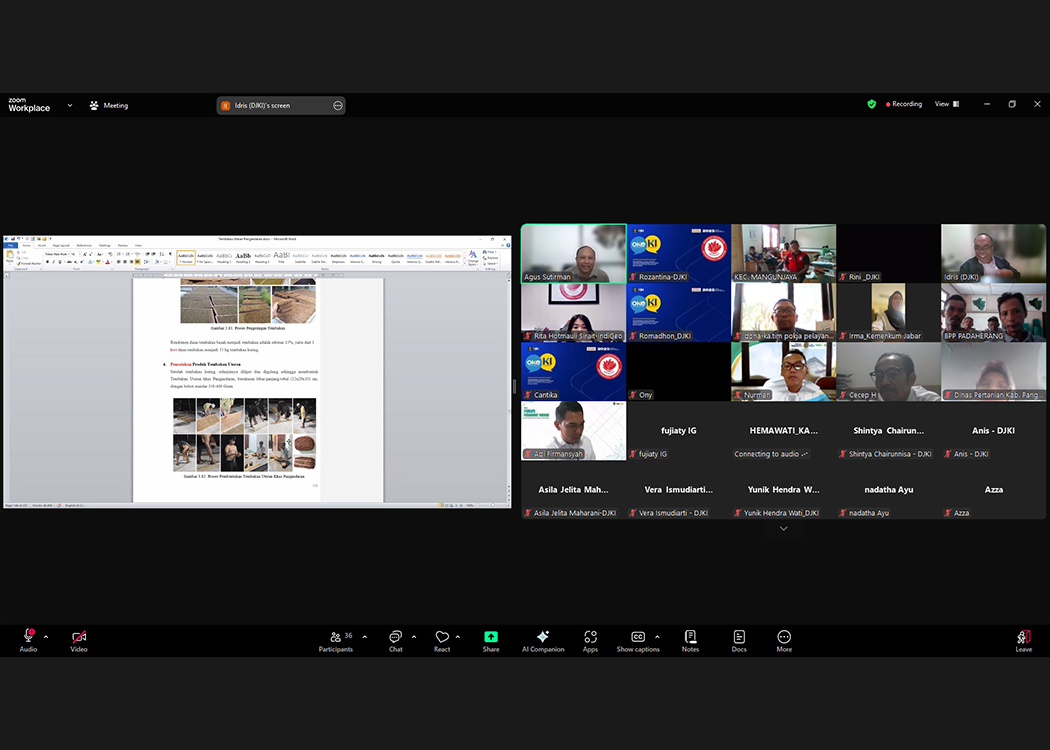Click the Word zoom slider in status bar
This screenshot has height=750, width=1050.
pyautogui.click(x=491, y=505)
